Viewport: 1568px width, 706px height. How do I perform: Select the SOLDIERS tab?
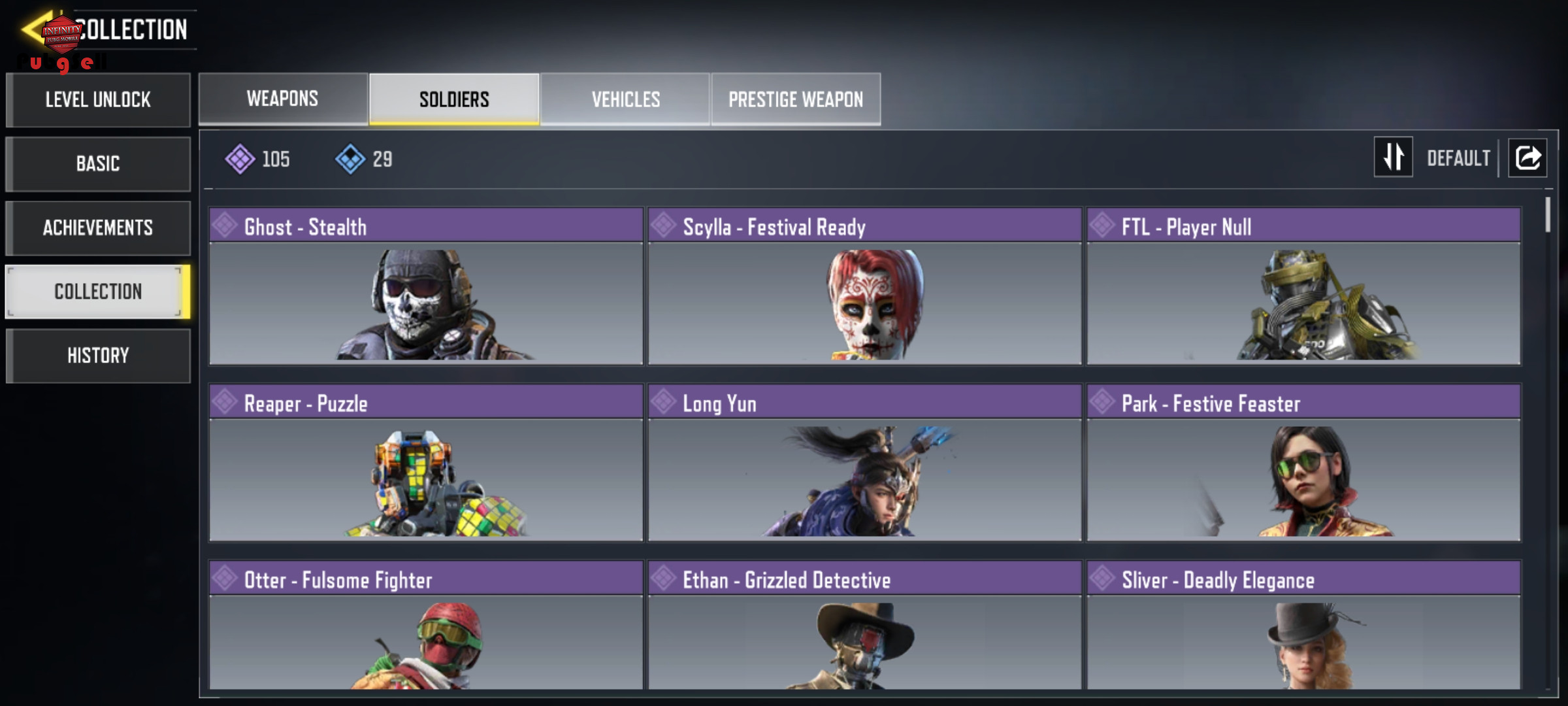(454, 99)
